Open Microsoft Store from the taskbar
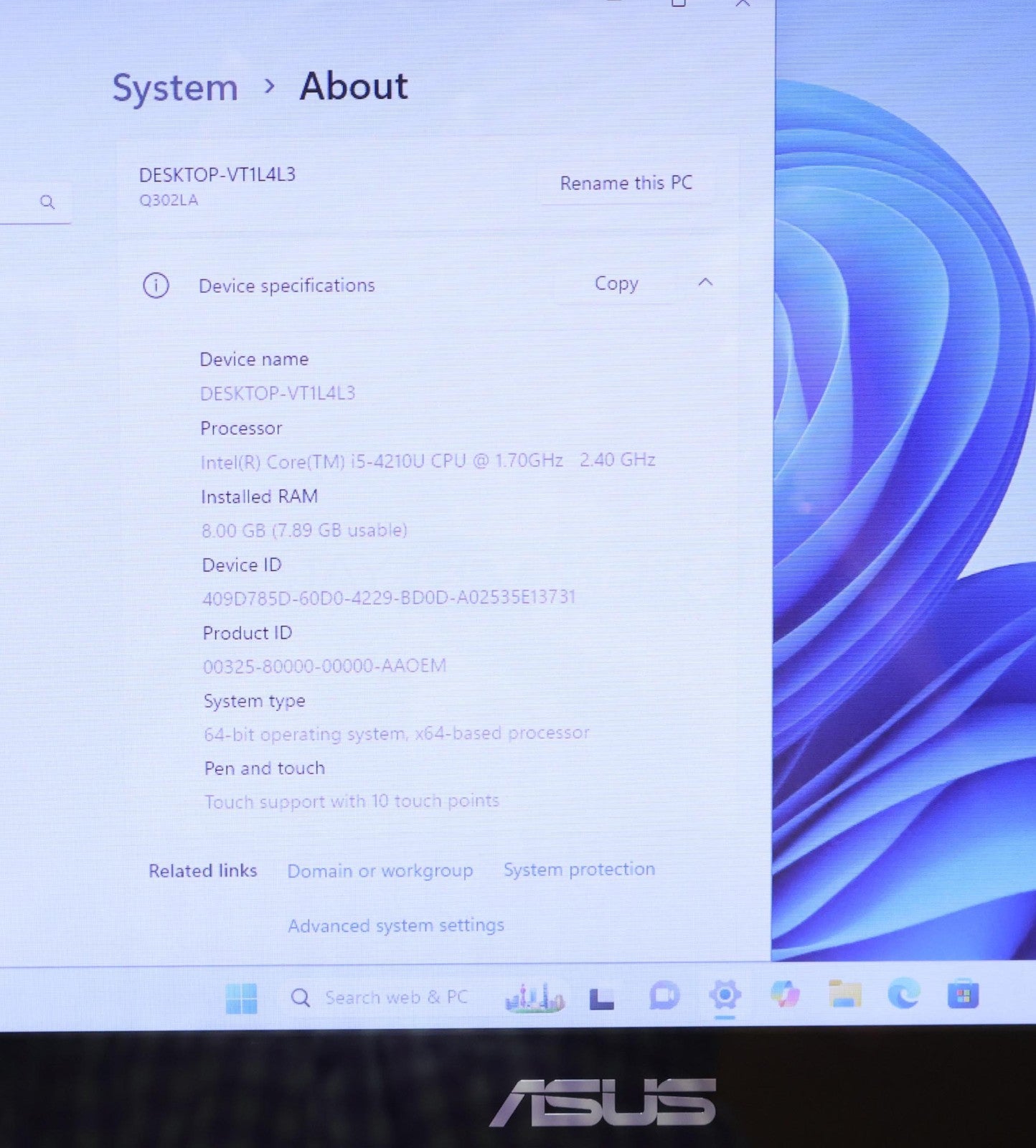This screenshot has width=1036, height=1148. 962,995
